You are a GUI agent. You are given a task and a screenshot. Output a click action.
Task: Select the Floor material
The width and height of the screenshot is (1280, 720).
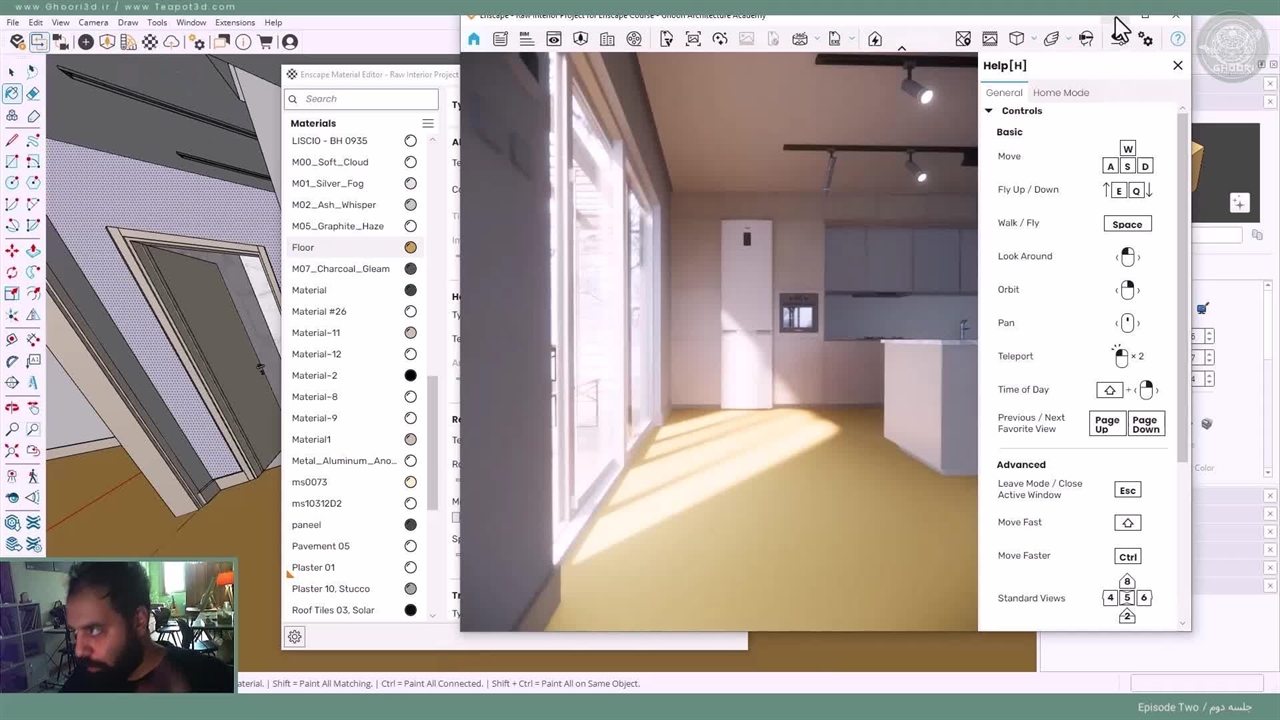(303, 247)
